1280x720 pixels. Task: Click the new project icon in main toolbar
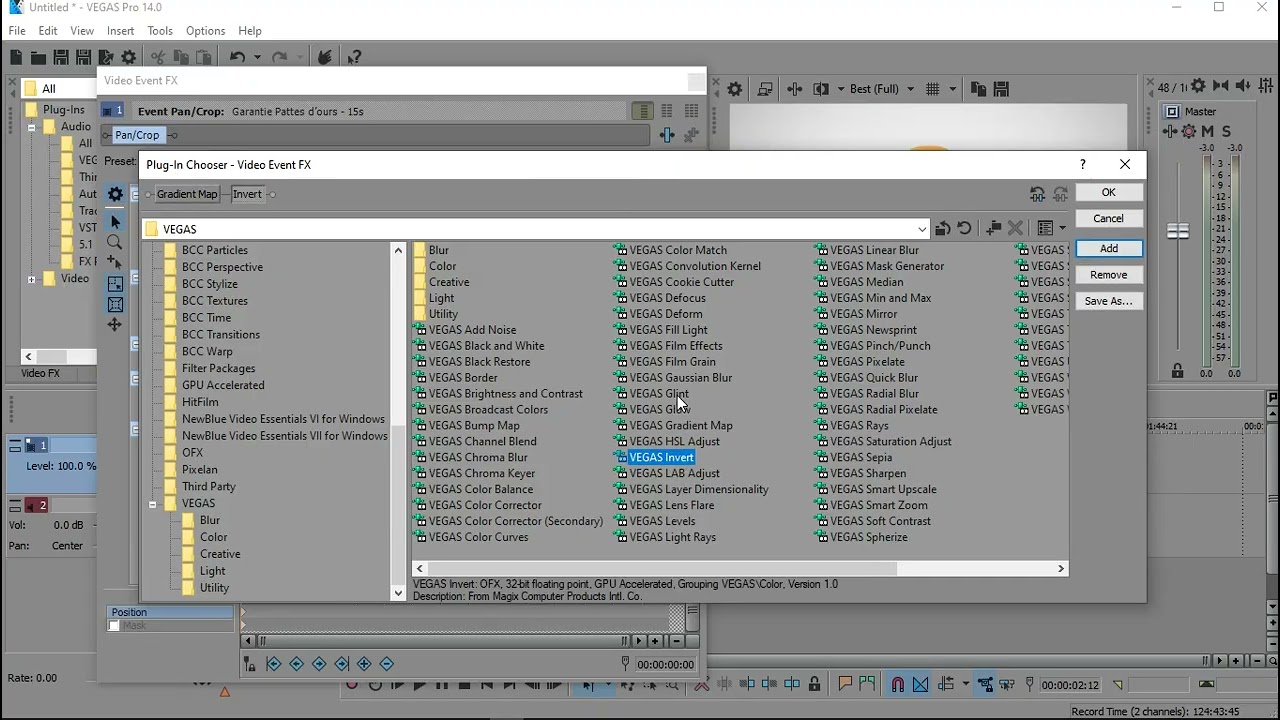pyautogui.click(x=16, y=58)
